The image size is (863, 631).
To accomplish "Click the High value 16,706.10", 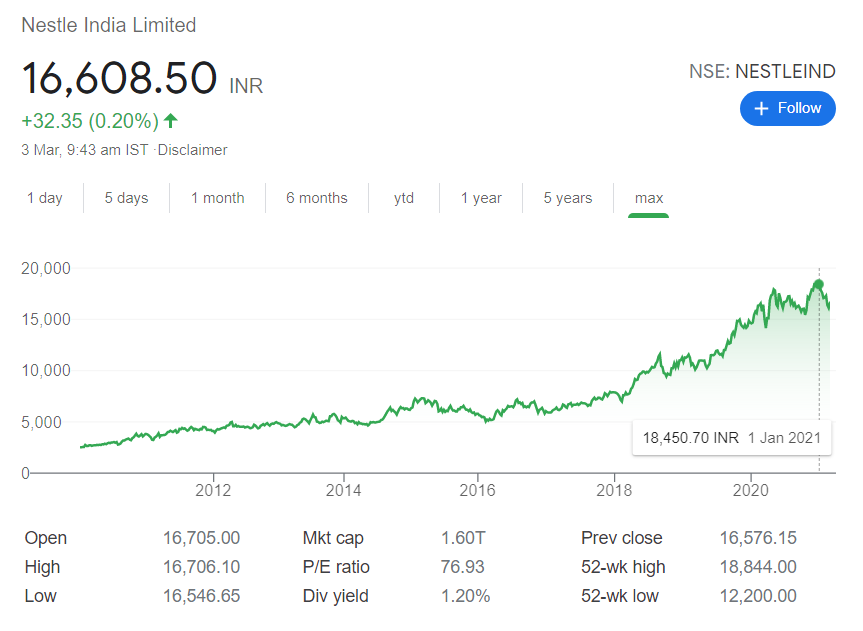I will coord(201,567).
